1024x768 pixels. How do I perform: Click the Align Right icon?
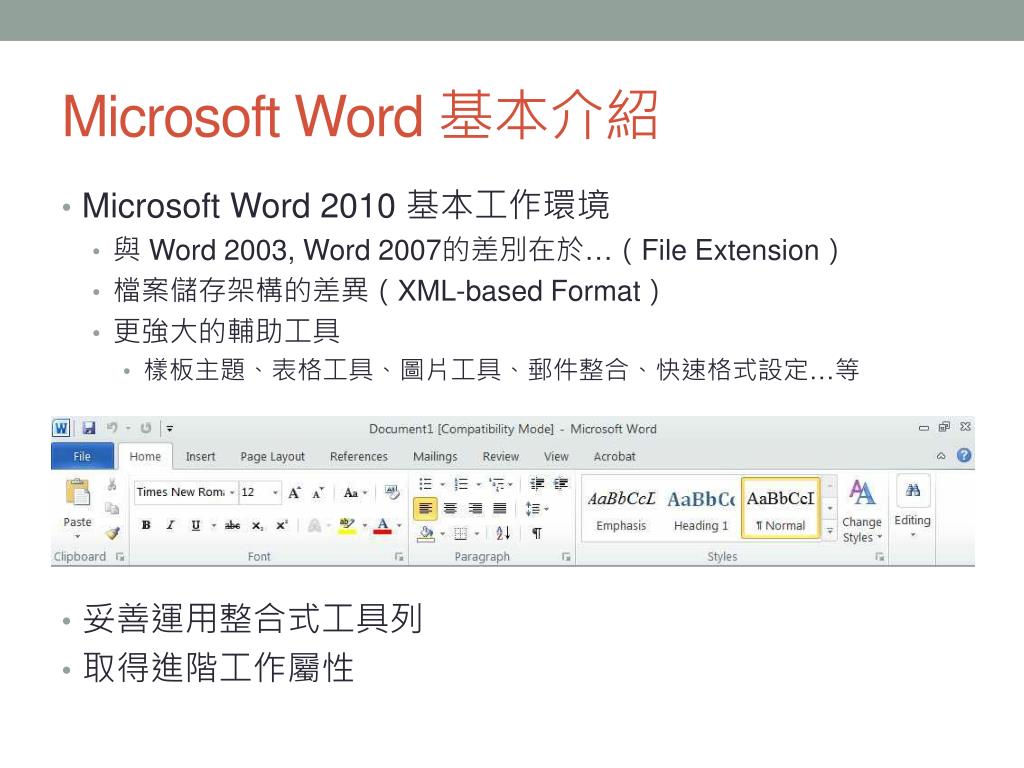(x=475, y=508)
